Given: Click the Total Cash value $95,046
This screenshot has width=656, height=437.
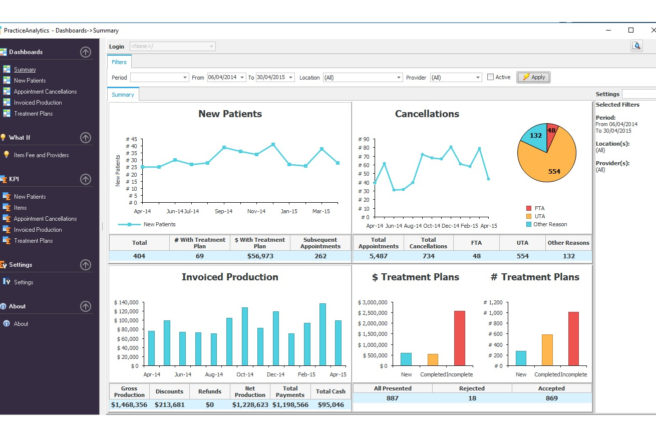Looking at the screenshot, I should point(331,405).
